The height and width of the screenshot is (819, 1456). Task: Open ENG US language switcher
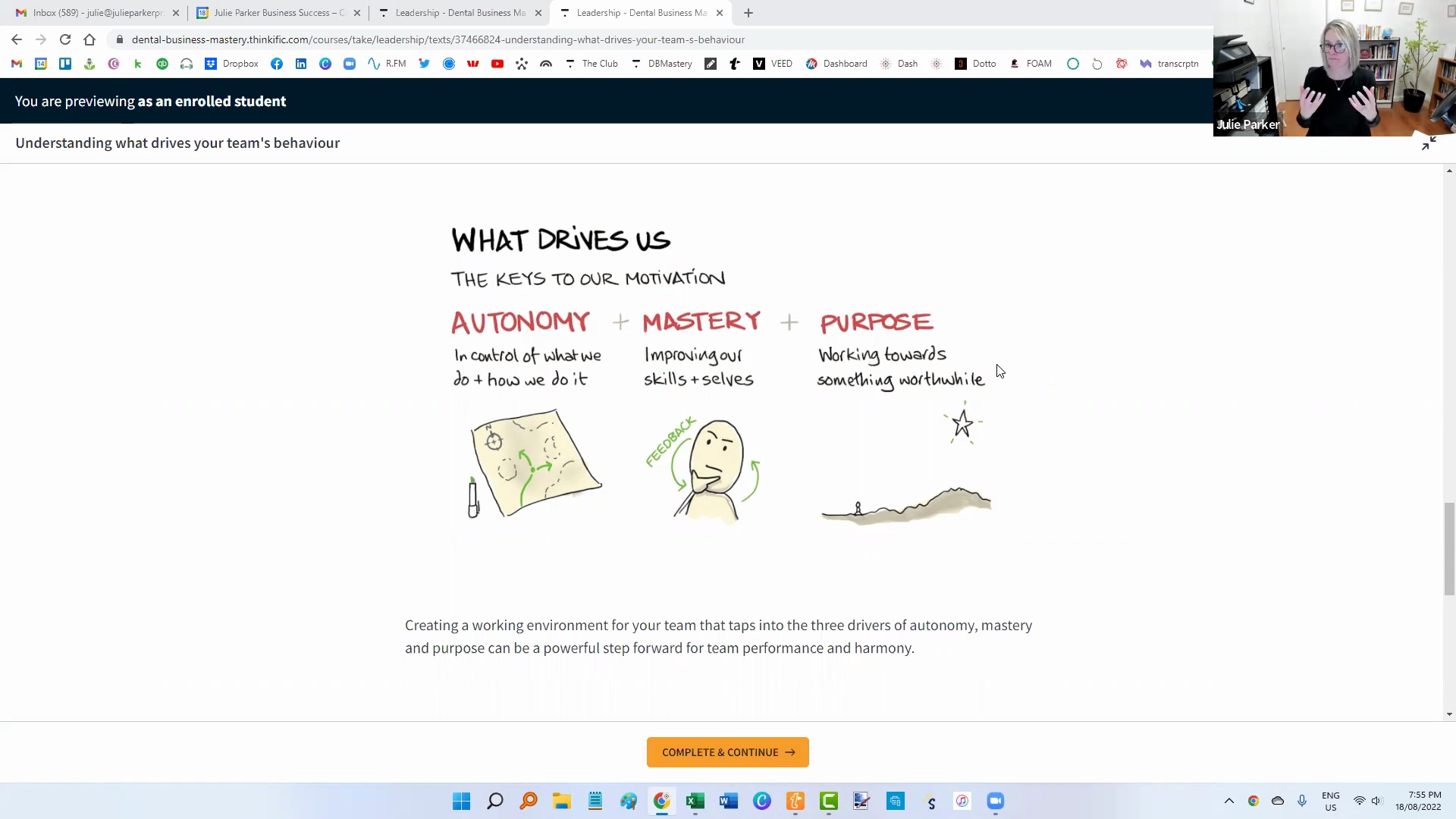[1330, 801]
